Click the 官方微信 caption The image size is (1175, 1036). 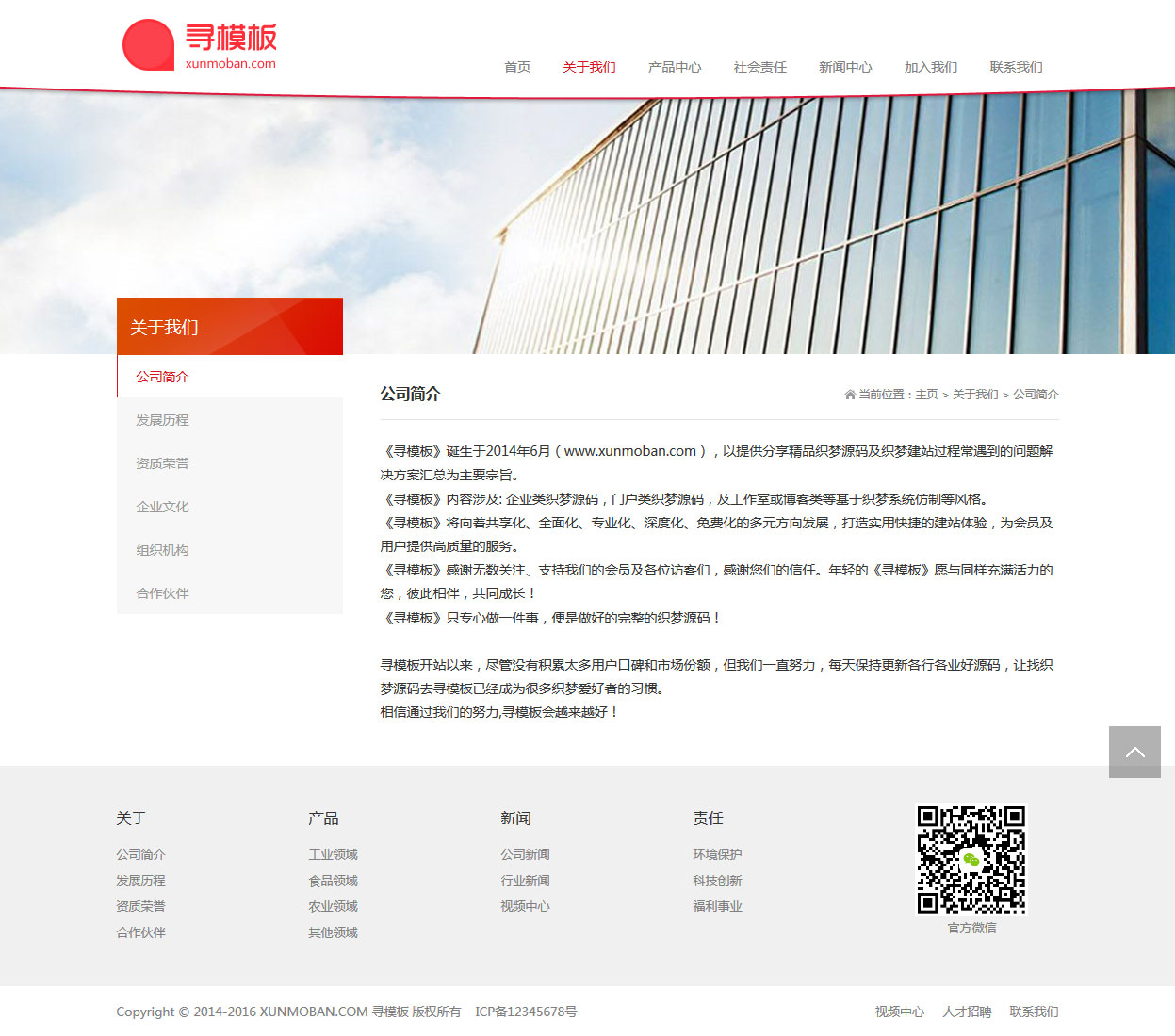point(971,928)
